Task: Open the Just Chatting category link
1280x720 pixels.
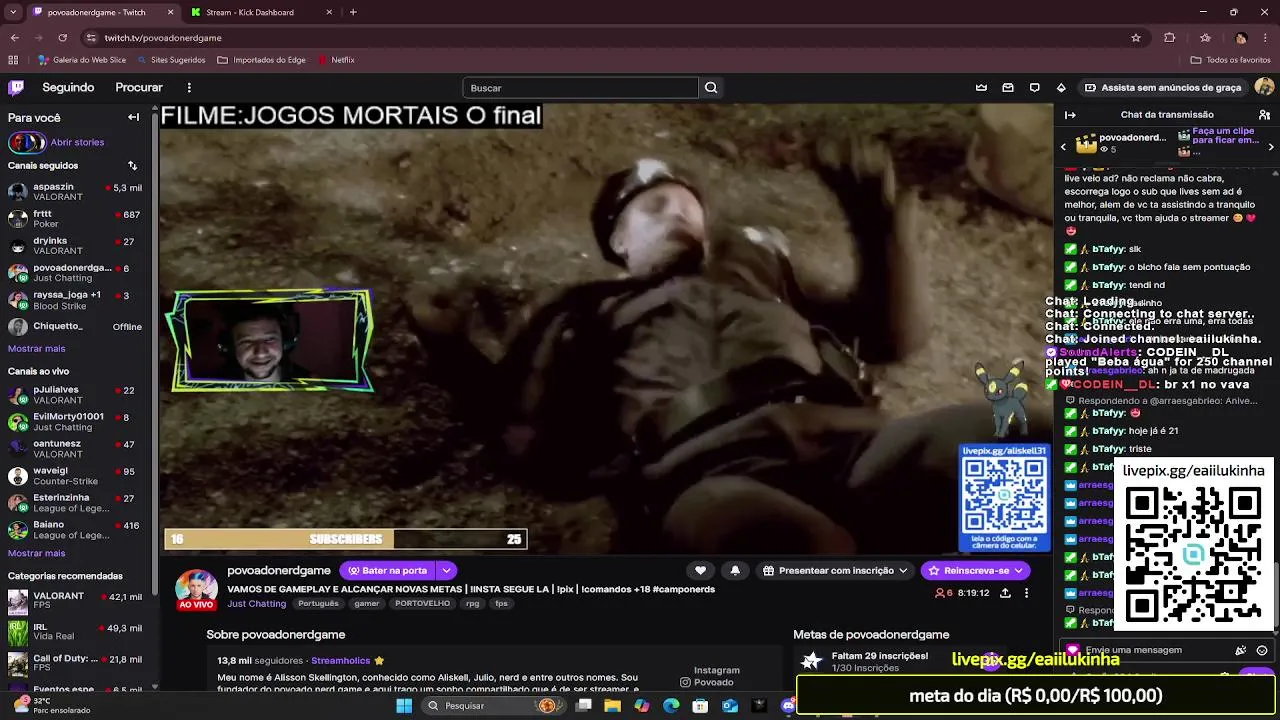Action: [x=256, y=603]
